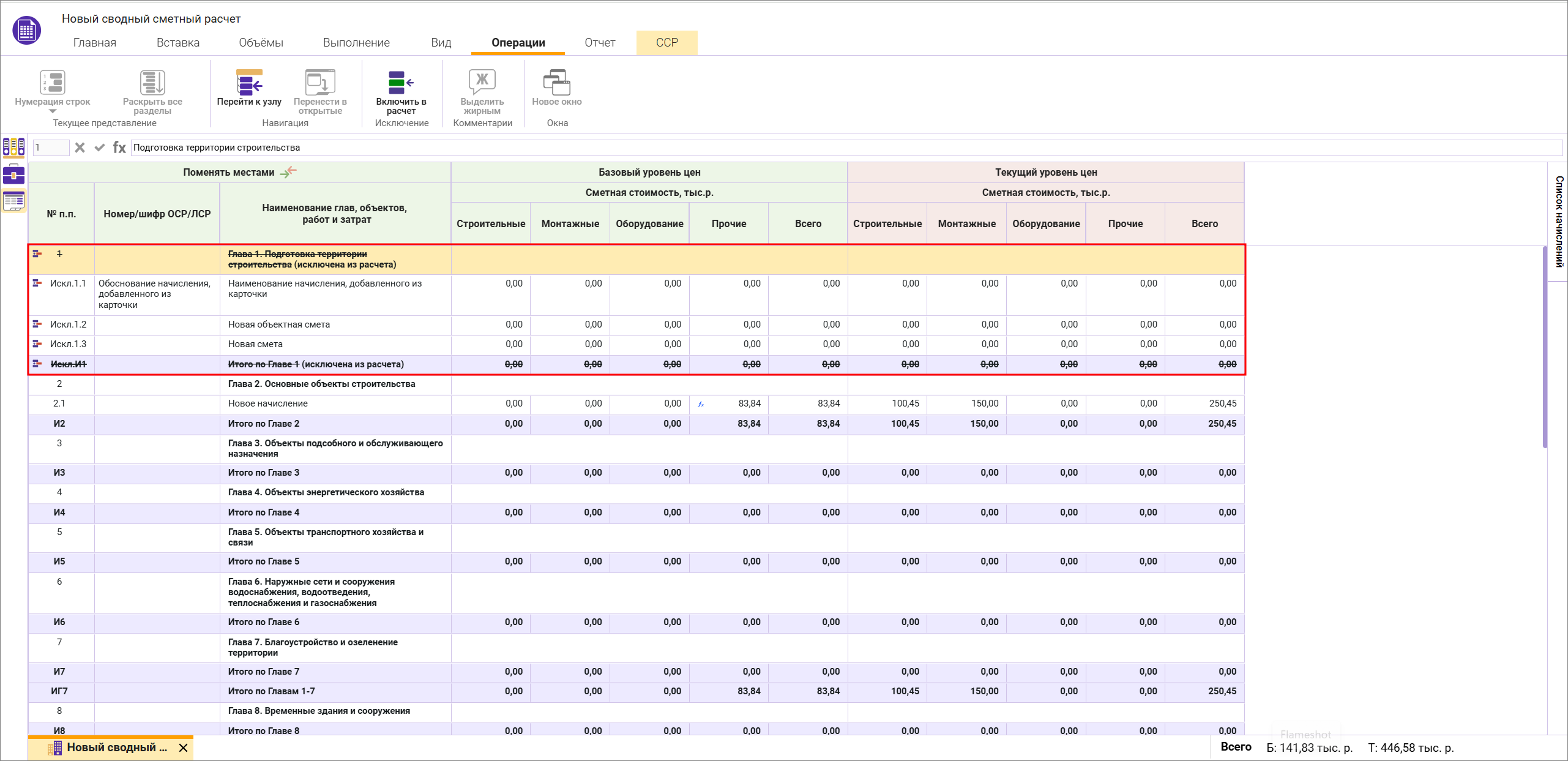
Task: Close the Новый сводный document tab
Action: coord(183,748)
